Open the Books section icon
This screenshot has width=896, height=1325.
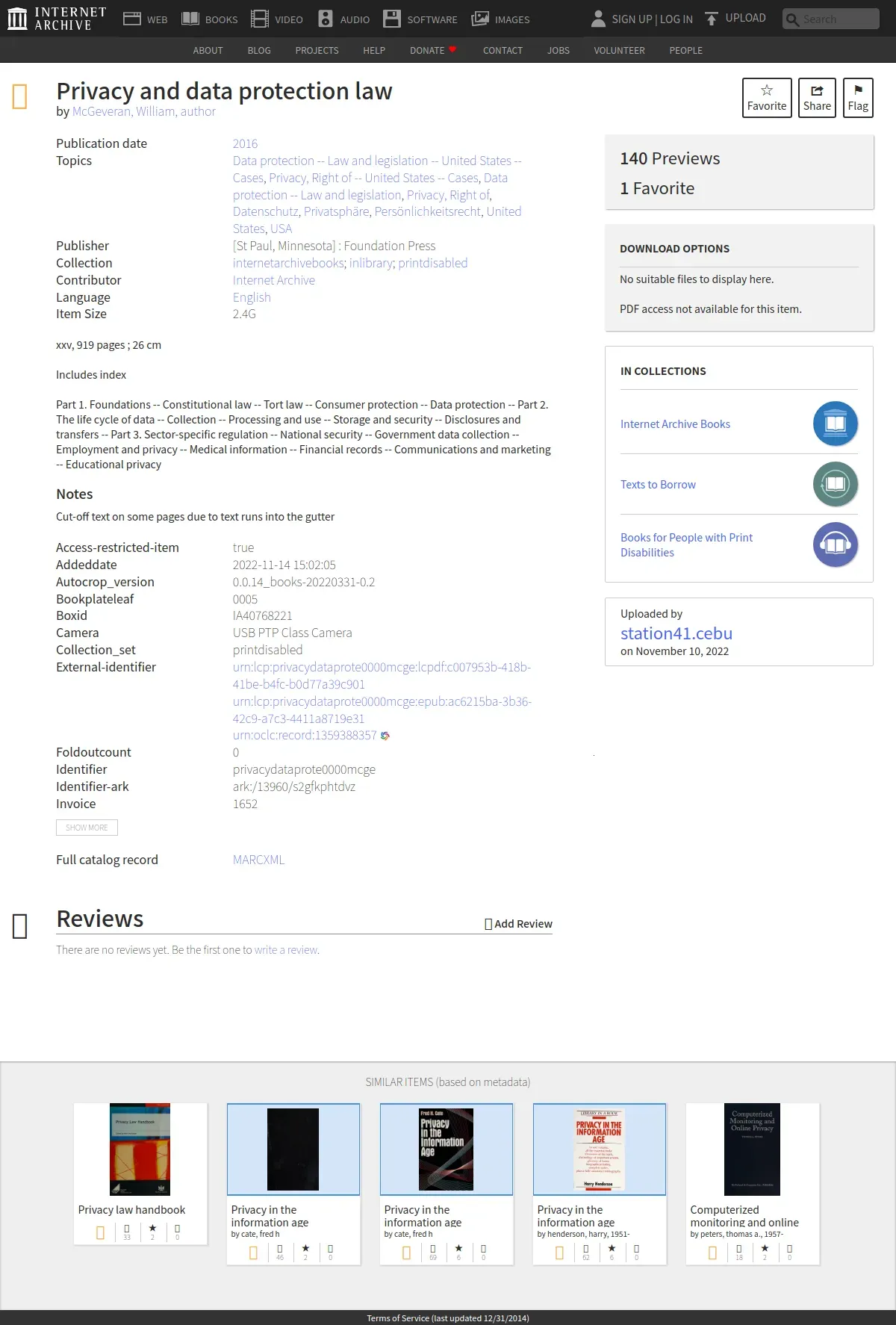(x=190, y=19)
